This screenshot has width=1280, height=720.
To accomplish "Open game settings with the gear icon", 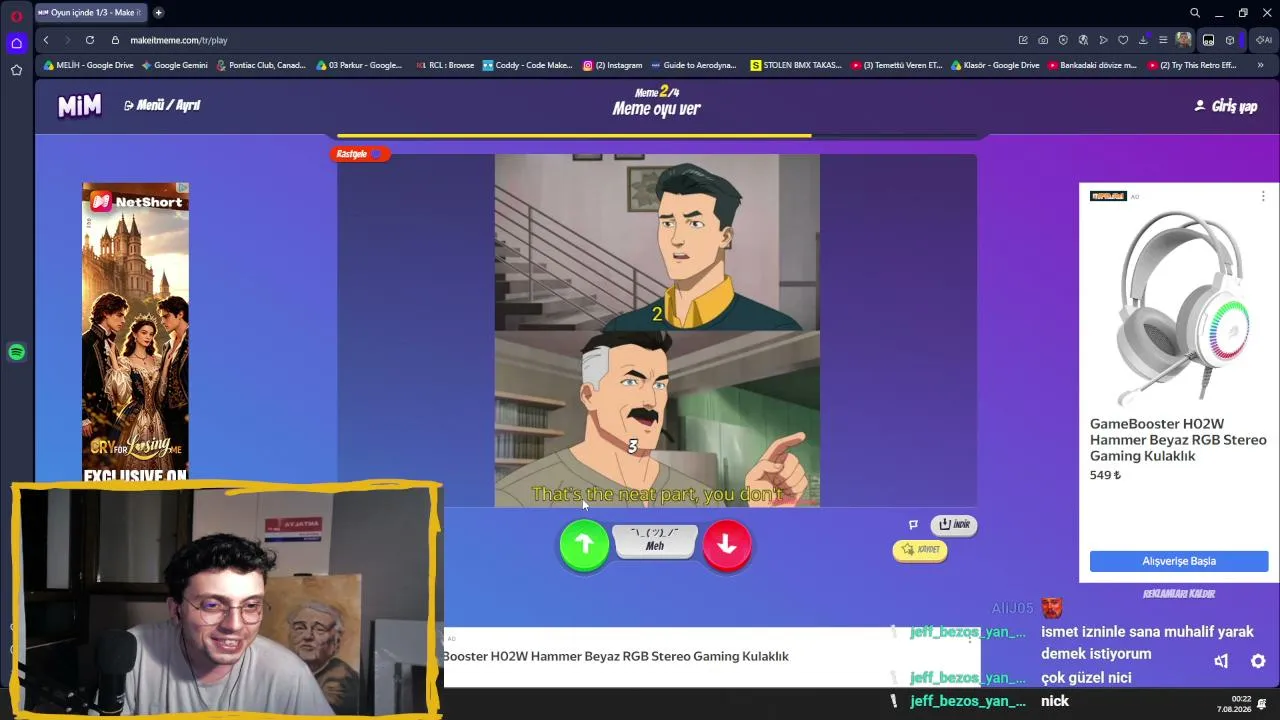I will [x=1258, y=661].
